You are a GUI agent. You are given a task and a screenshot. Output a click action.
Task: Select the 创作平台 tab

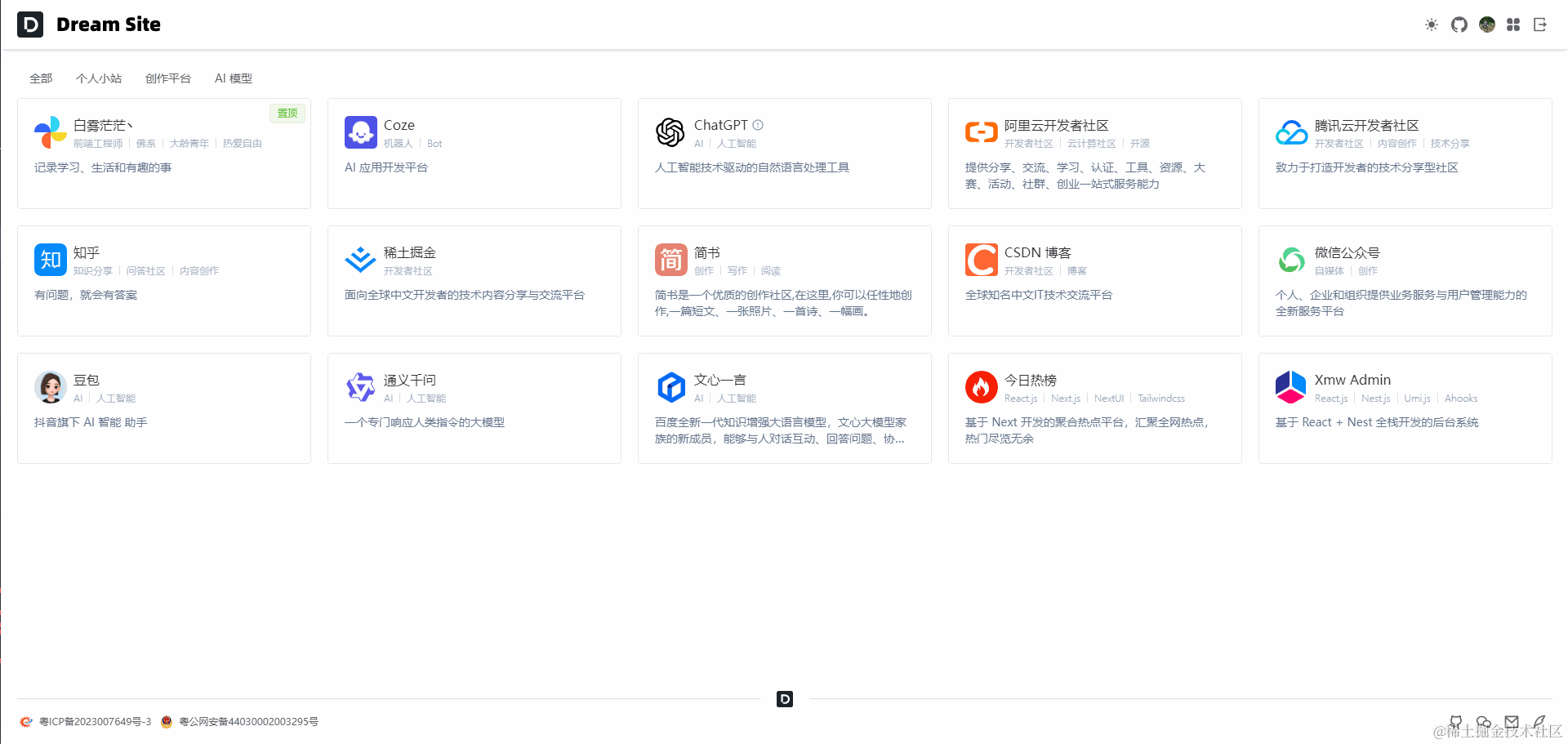point(168,78)
